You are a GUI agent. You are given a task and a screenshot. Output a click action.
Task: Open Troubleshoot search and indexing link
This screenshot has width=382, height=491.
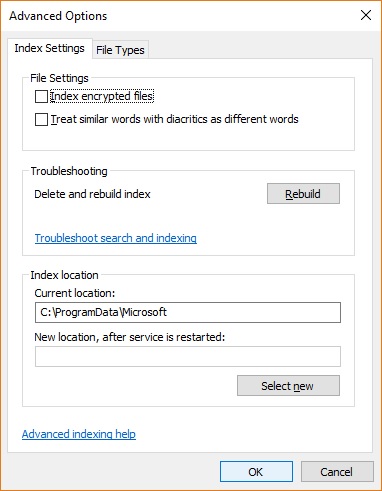[x=116, y=238]
